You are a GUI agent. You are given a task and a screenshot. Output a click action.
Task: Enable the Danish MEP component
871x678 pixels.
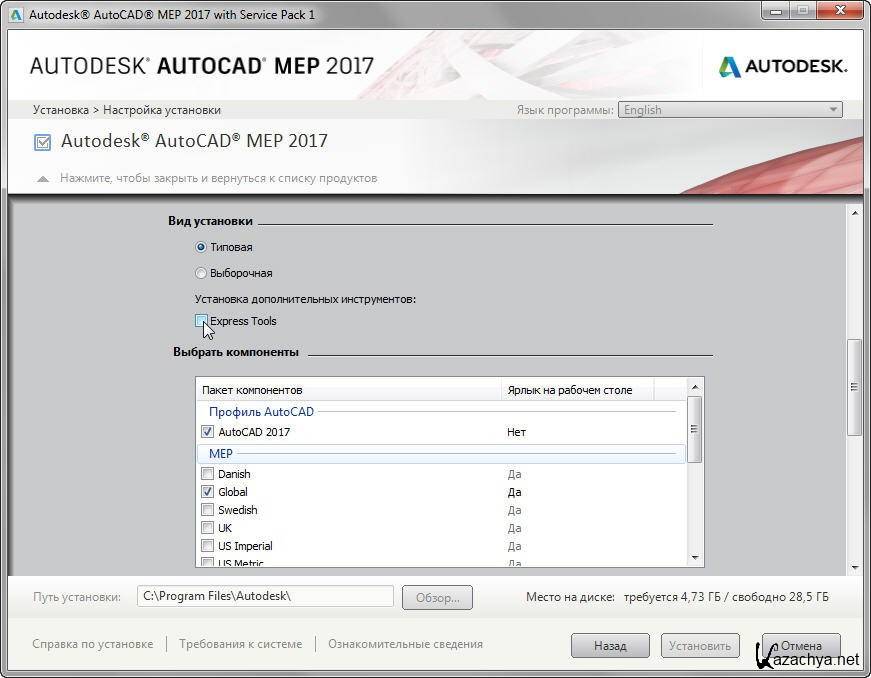(207, 474)
